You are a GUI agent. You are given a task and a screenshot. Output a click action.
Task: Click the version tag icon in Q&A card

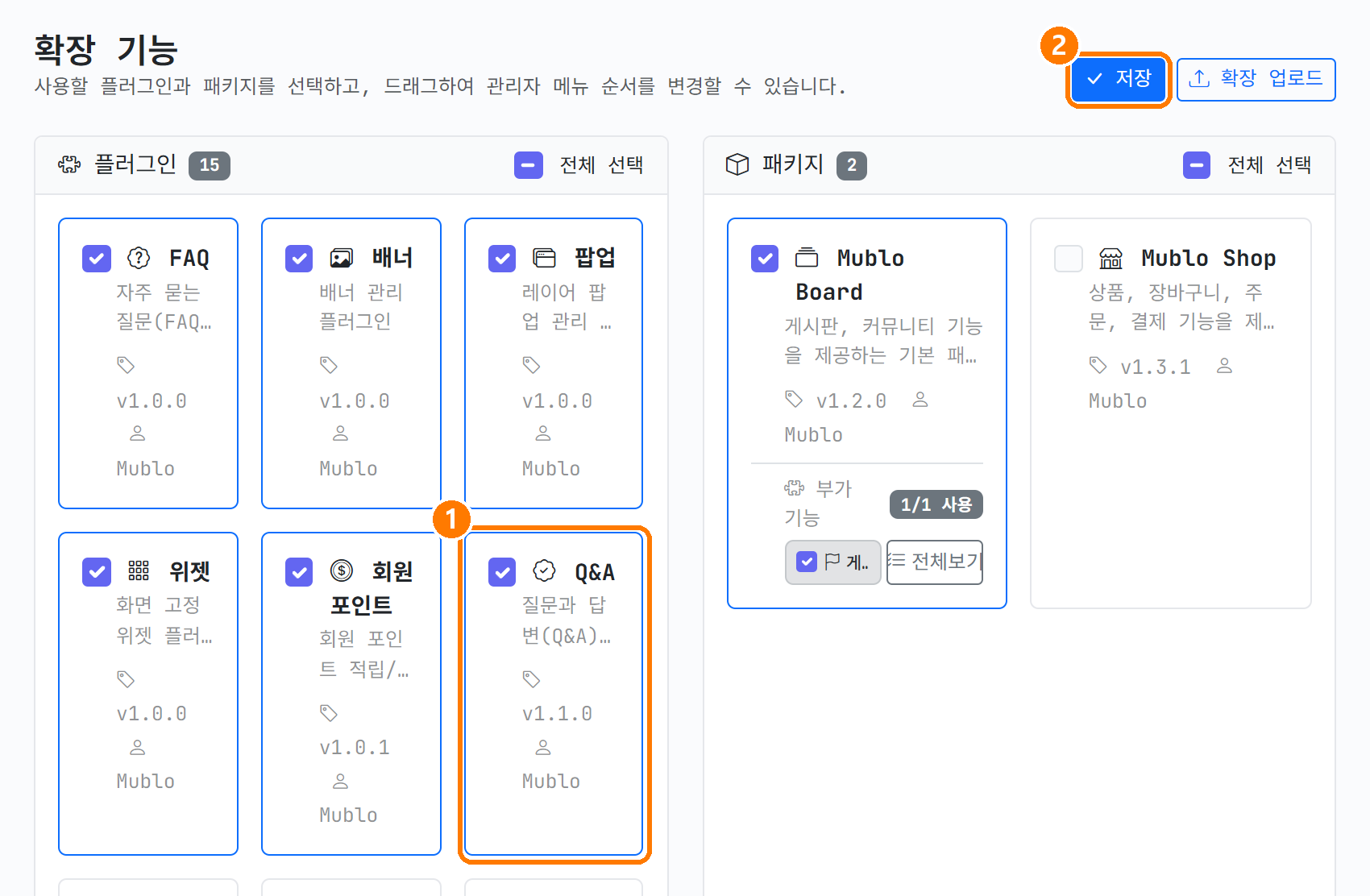click(x=531, y=679)
